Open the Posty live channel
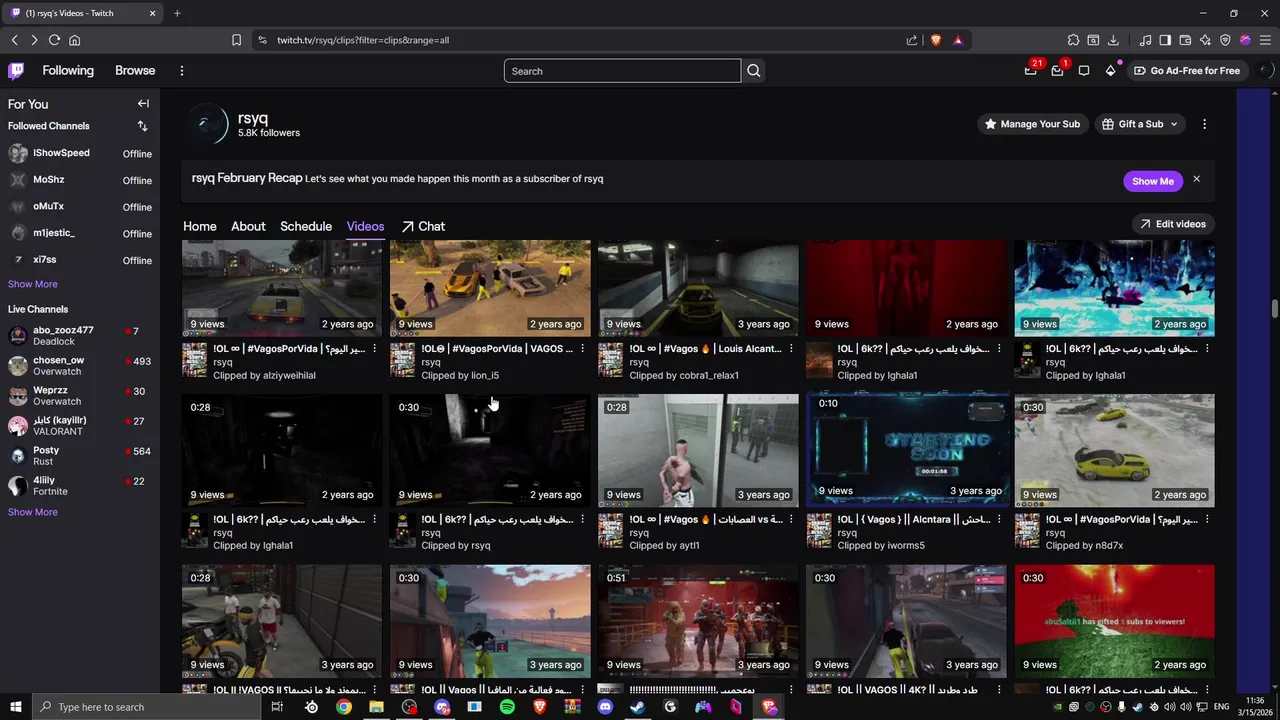The image size is (1280, 720). 80,456
